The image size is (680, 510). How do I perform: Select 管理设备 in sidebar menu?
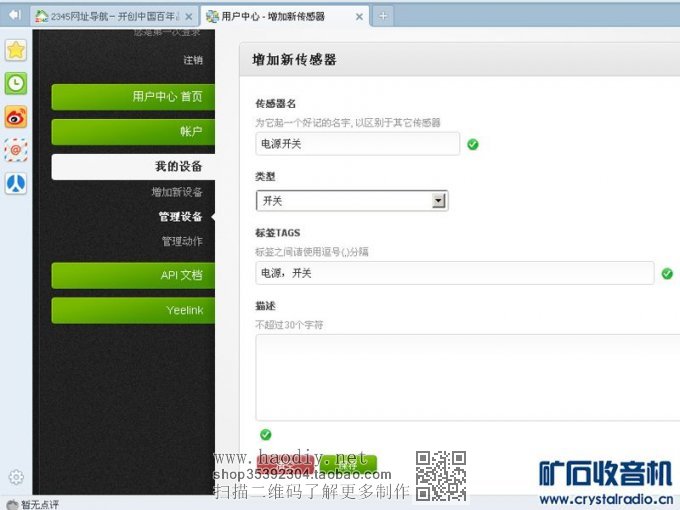click(180, 217)
